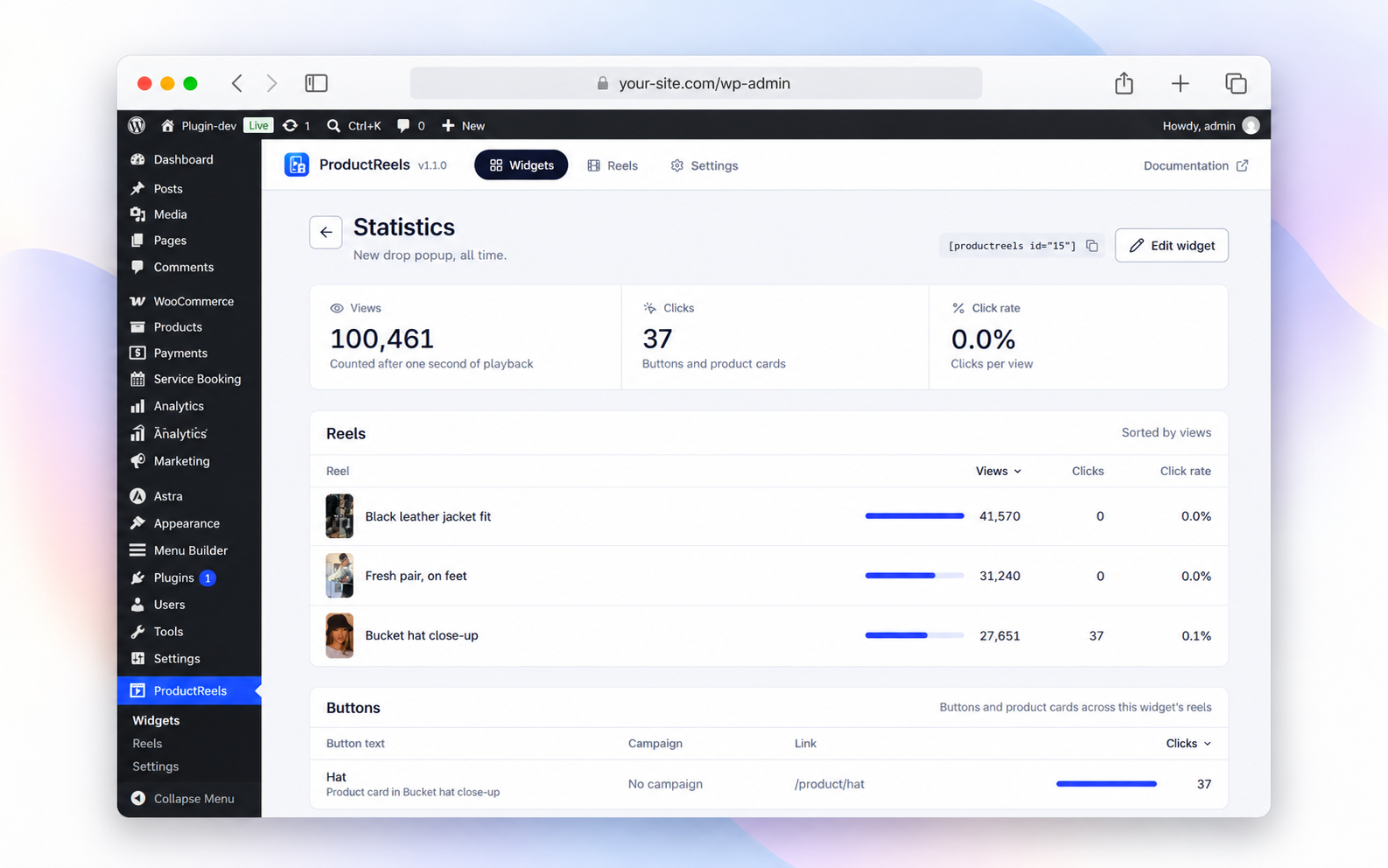
Task: Click the Live status badge
Action: click(x=258, y=125)
